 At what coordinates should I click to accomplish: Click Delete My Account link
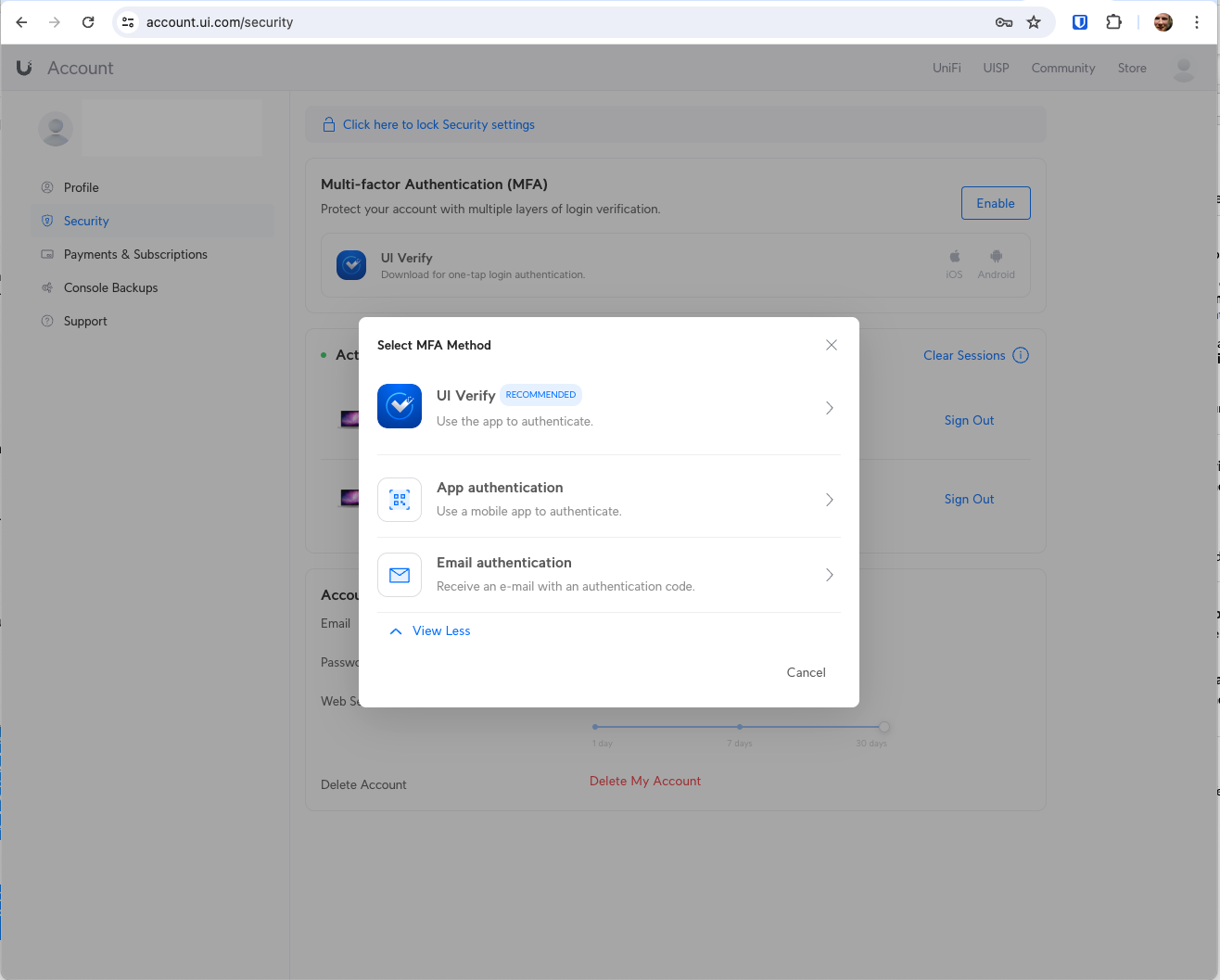click(x=645, y=781)
